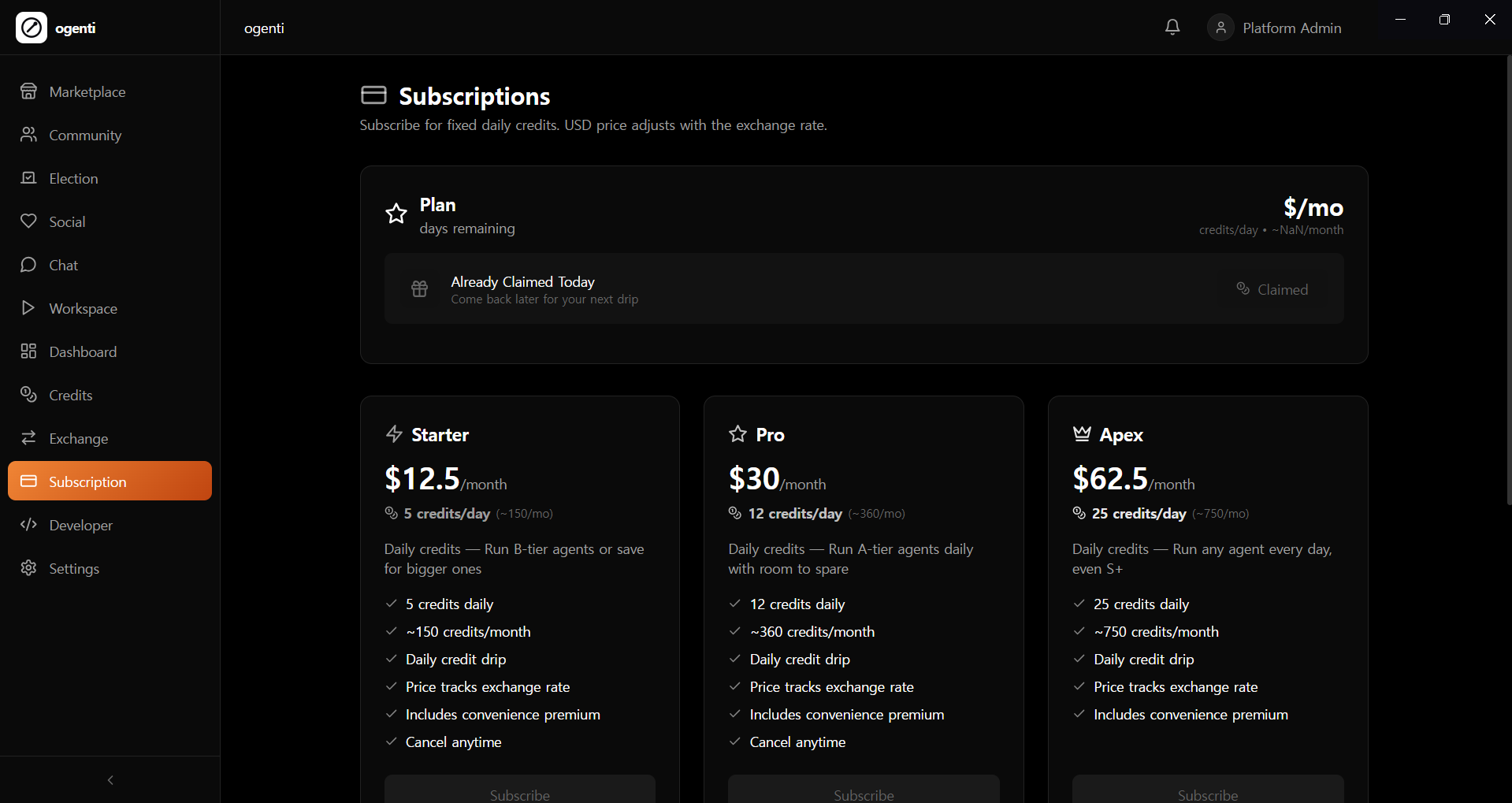Click the Credits icon

tap(28, 395)
